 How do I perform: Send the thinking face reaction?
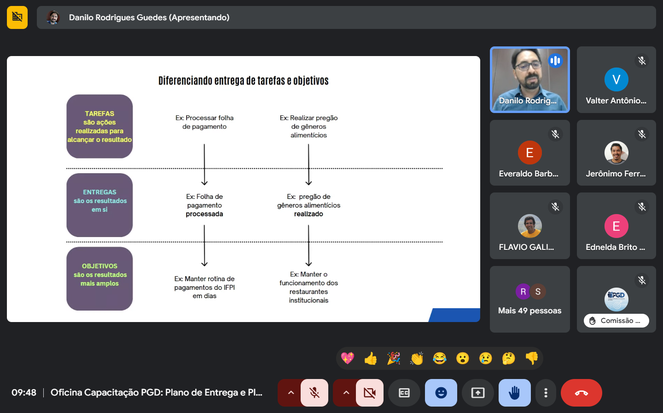click(509, 357)
